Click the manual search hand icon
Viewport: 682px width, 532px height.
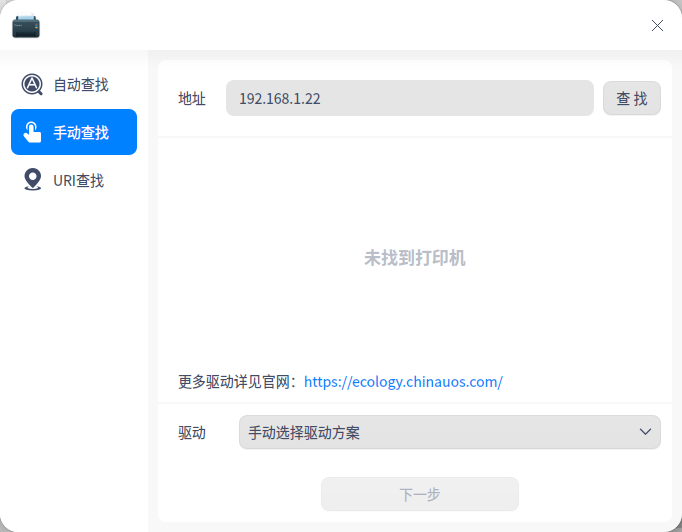[x=32, y=132]
